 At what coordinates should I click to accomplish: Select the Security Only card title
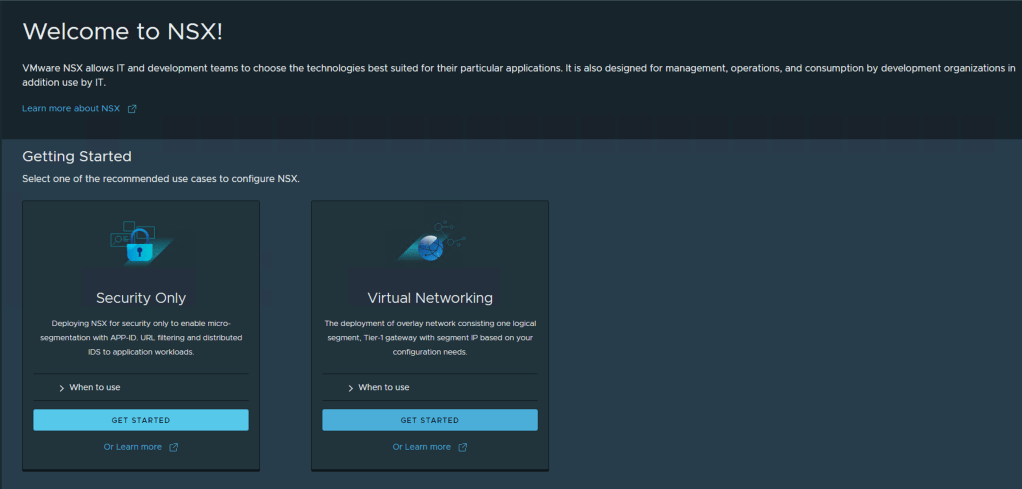(x=141, y=298)
